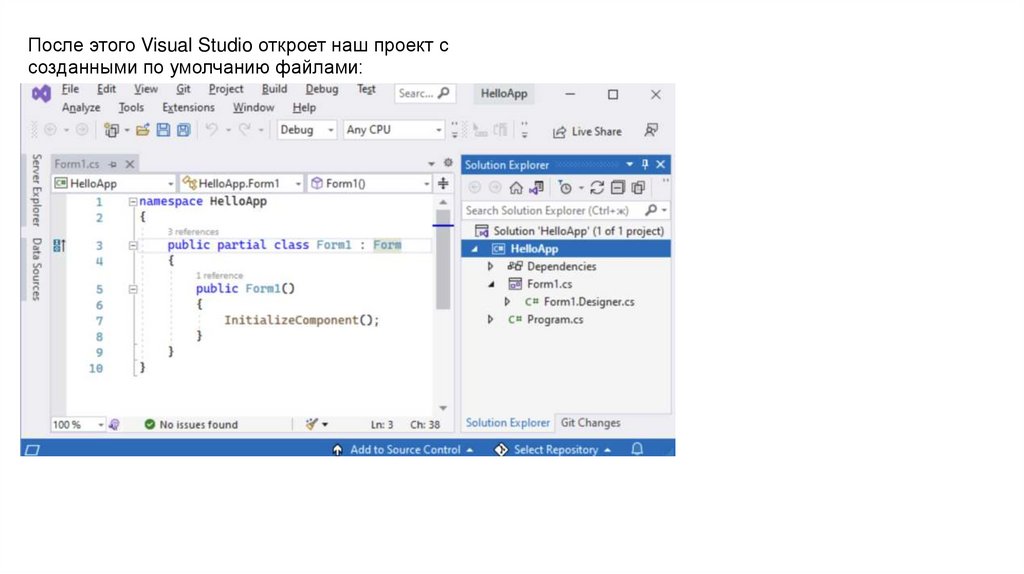Open the Server Explorer side tab
1024x574 pixels.
(x=37, y=190)
